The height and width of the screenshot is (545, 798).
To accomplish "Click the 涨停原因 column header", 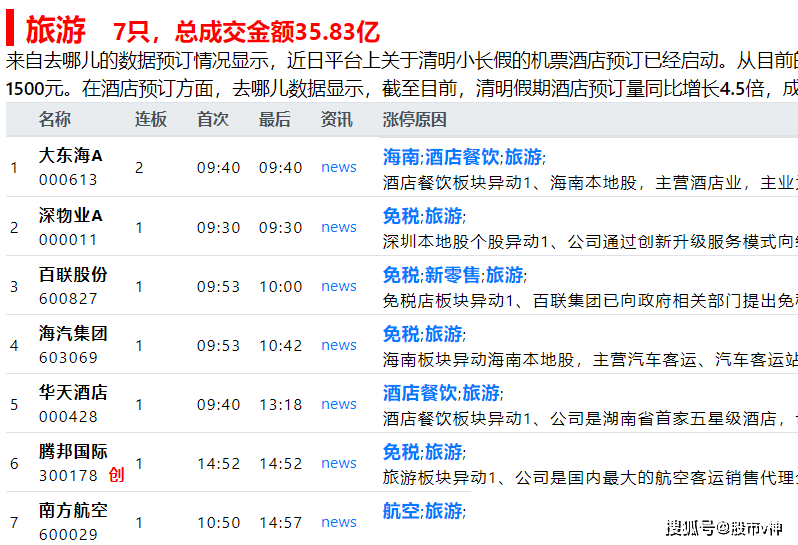I will pyautogui.click(x=414, y=120).
